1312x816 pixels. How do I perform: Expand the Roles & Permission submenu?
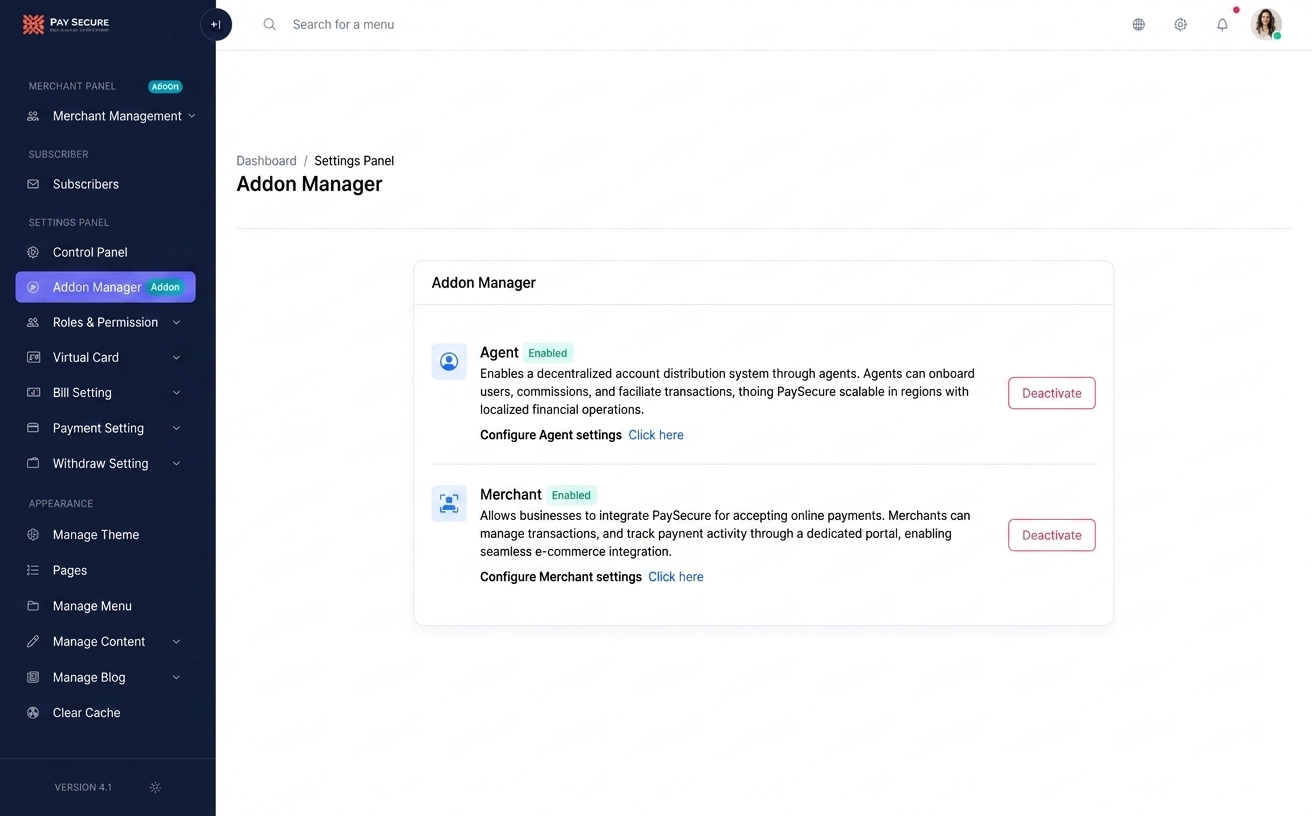tap(176, 323)
